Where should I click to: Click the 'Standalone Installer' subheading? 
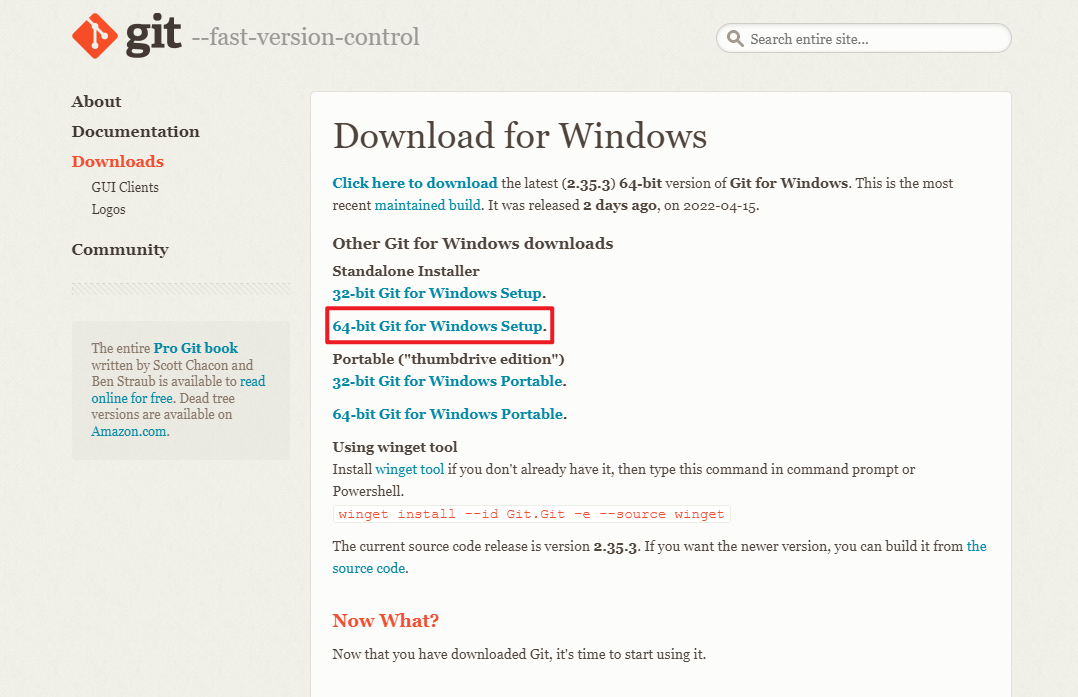(x=406, y=271)
